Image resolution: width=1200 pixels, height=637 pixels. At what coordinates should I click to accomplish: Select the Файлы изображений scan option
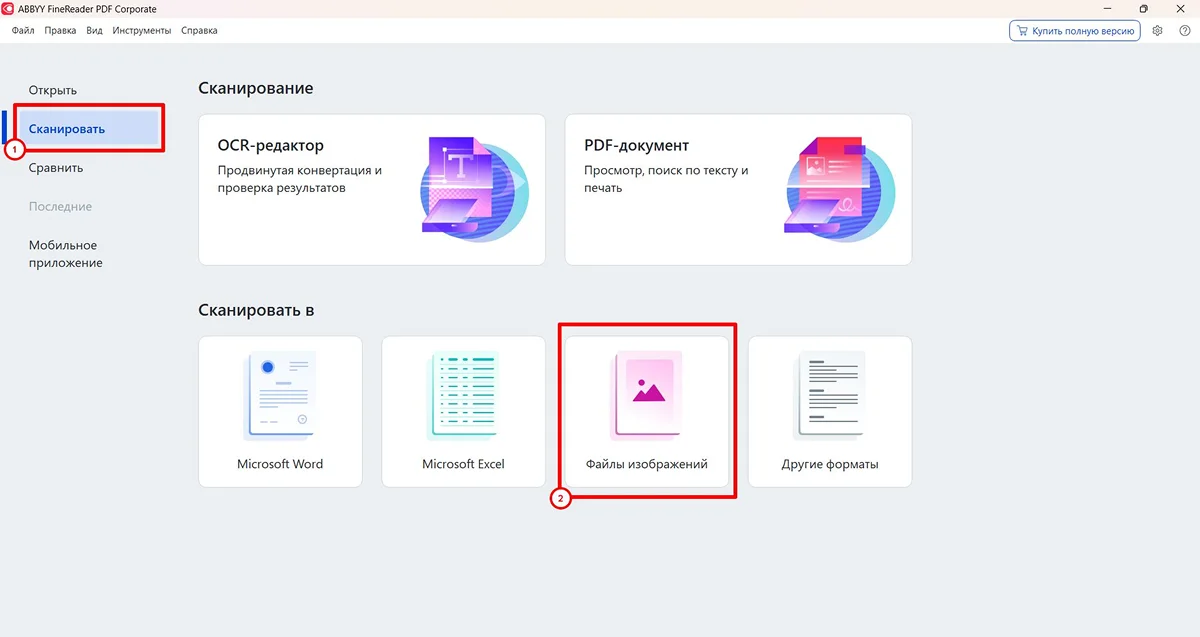(x=646, y=411)
